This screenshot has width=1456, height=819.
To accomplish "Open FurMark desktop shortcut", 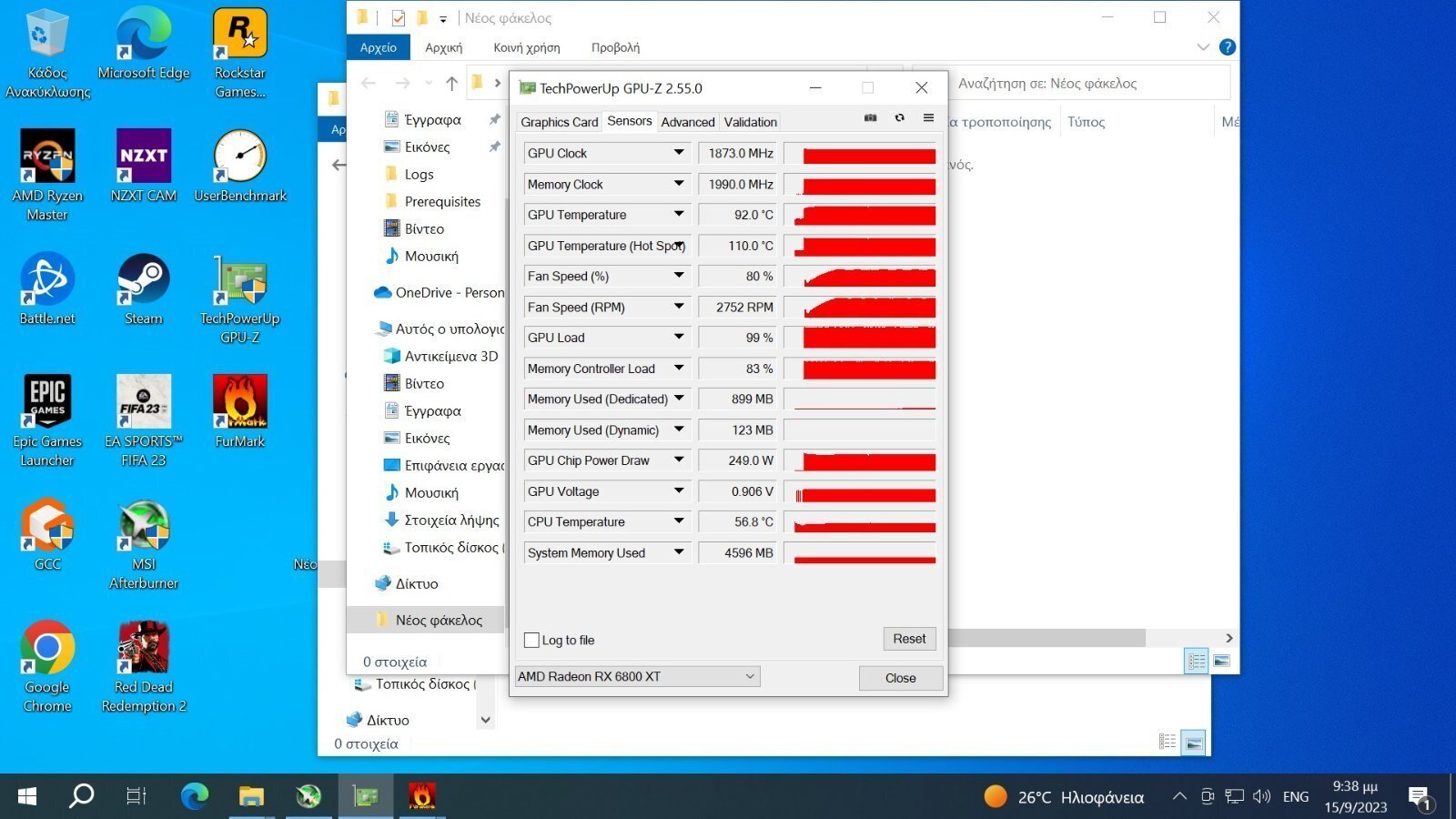I will tap(240, 412).
